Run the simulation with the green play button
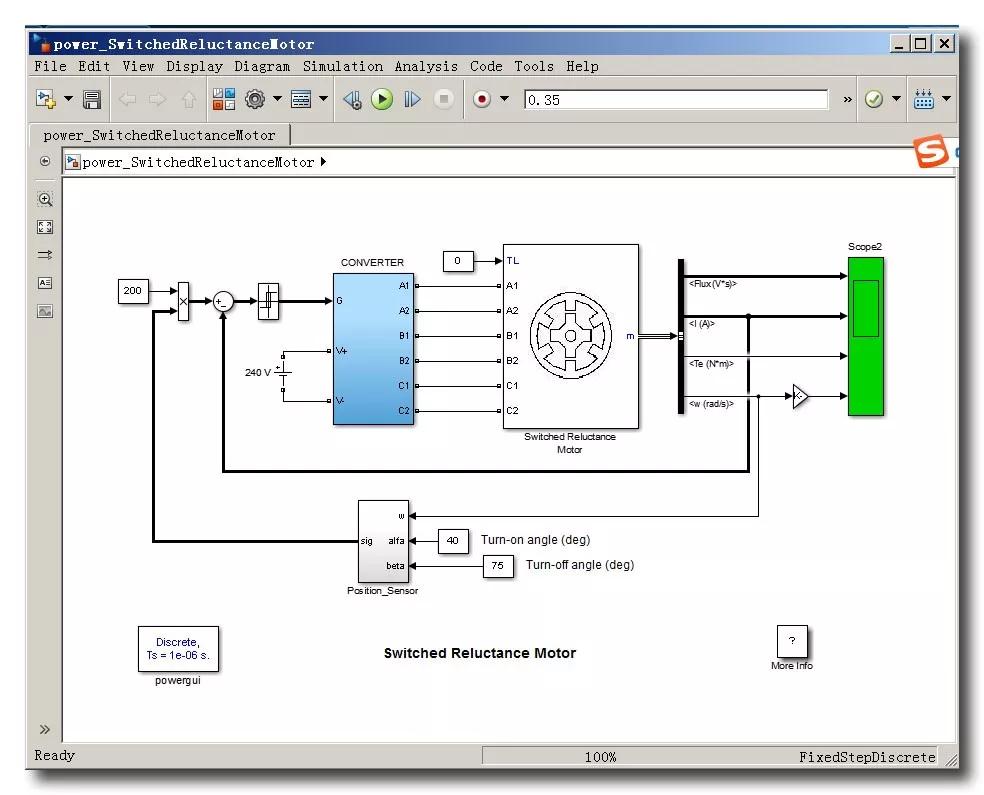This screenshot has width=984, height=795. pyautogui.click(x=382, y=99)
